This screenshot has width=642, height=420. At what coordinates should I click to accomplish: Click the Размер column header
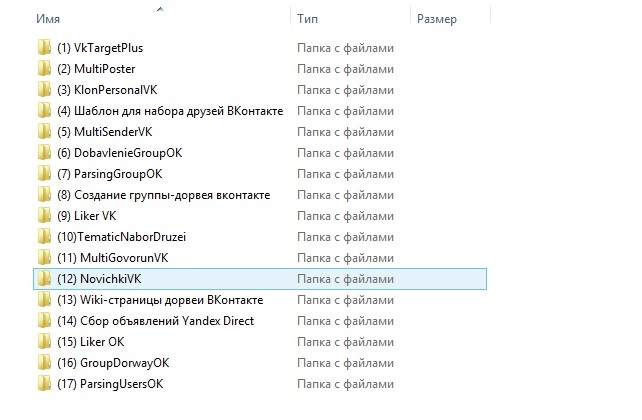pos(436,19)
